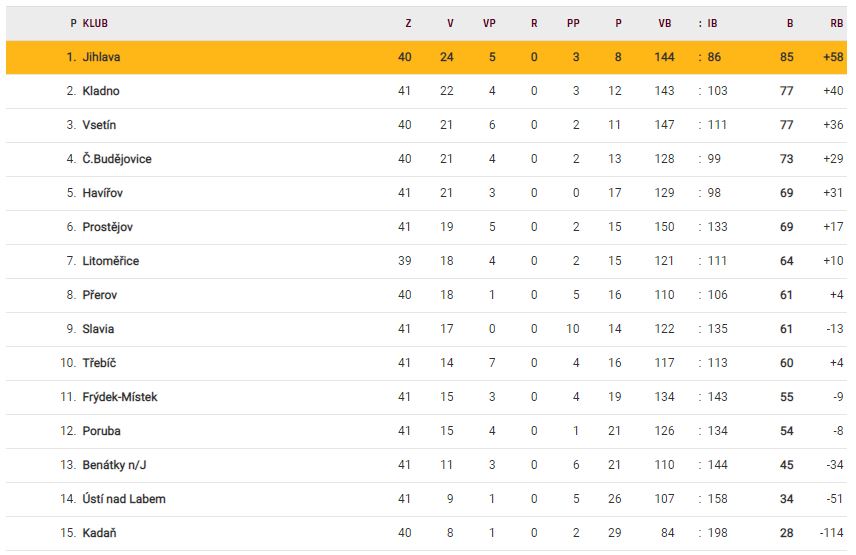Click the Z games-played column header
The image size is (856, 555).
[x=408, y=22]
